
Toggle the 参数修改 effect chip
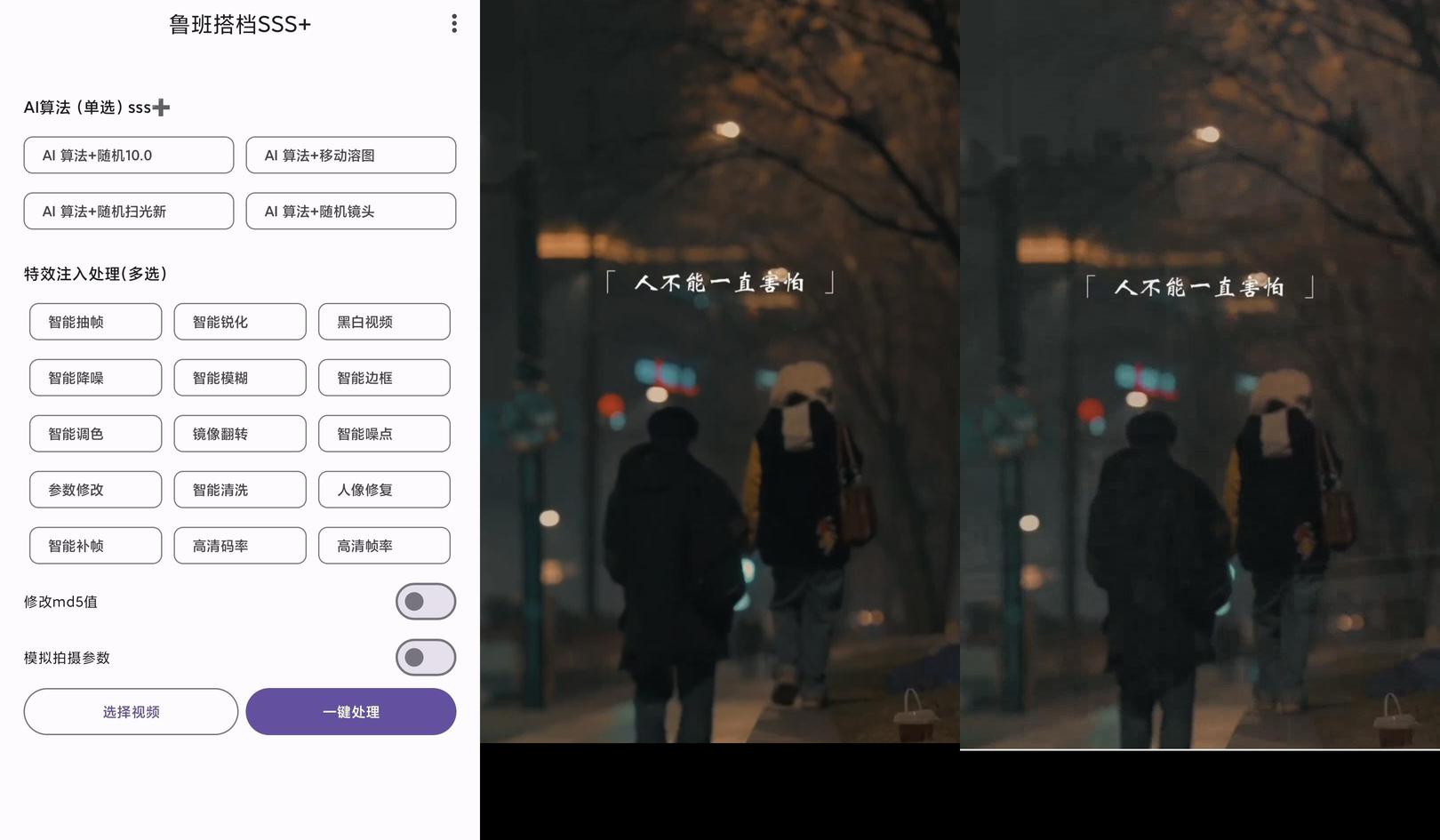[96, 490]
